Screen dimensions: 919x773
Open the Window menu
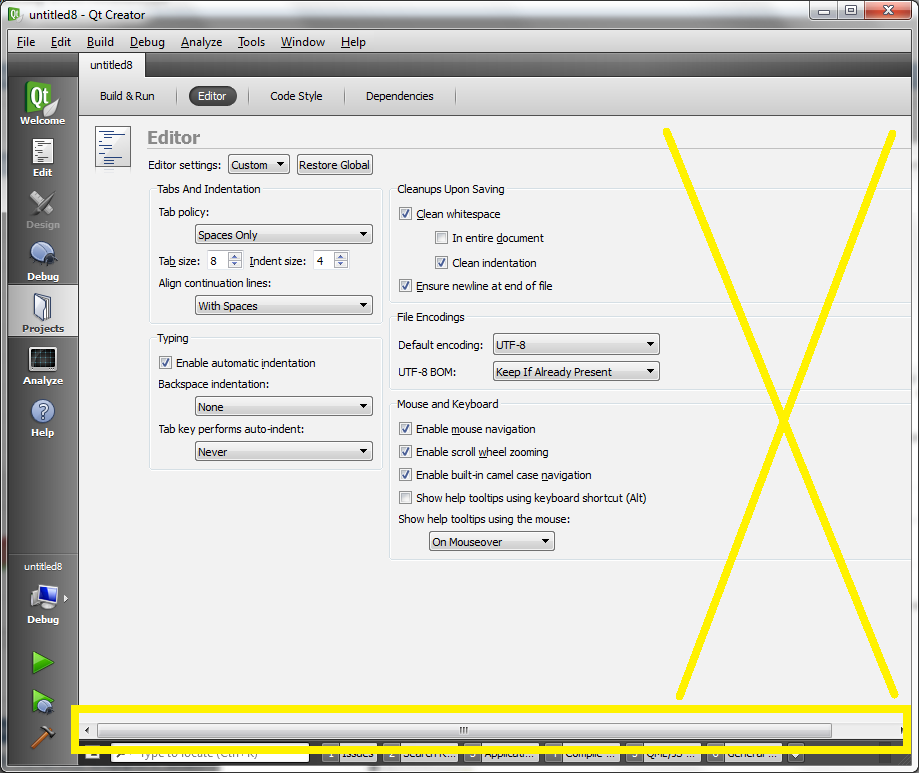[303, 42]
